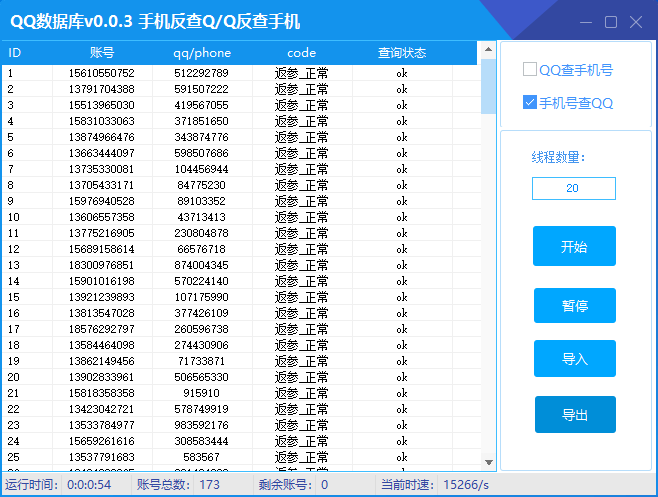Click QQ value 512292789

201,73
